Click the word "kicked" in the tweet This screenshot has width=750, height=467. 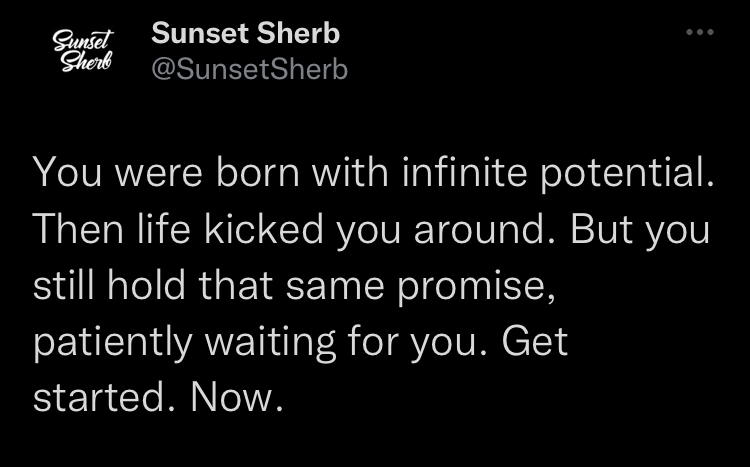264,229
